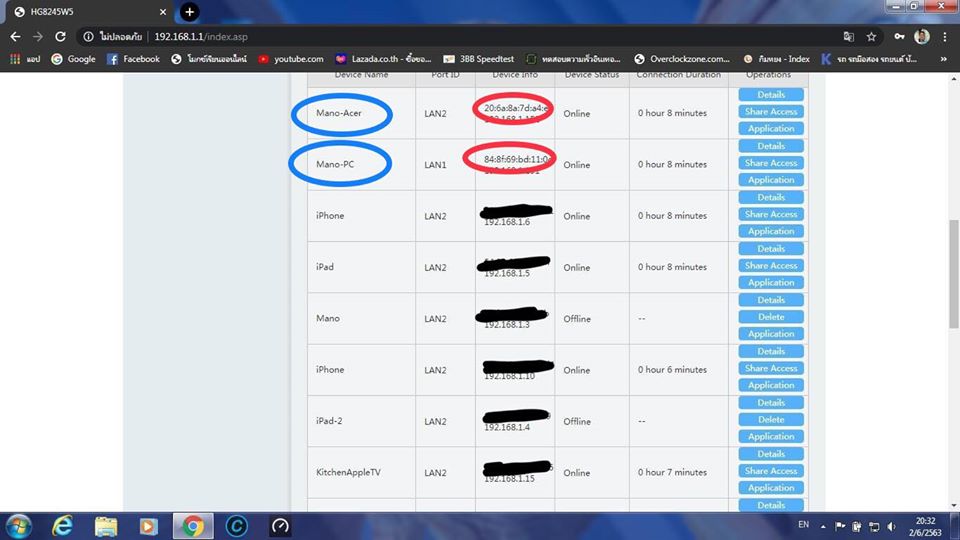The image size is (960, 540).
Task: Select the HG8245W5 browser tab
Action: pyautogui.click(x=89, y=12)
